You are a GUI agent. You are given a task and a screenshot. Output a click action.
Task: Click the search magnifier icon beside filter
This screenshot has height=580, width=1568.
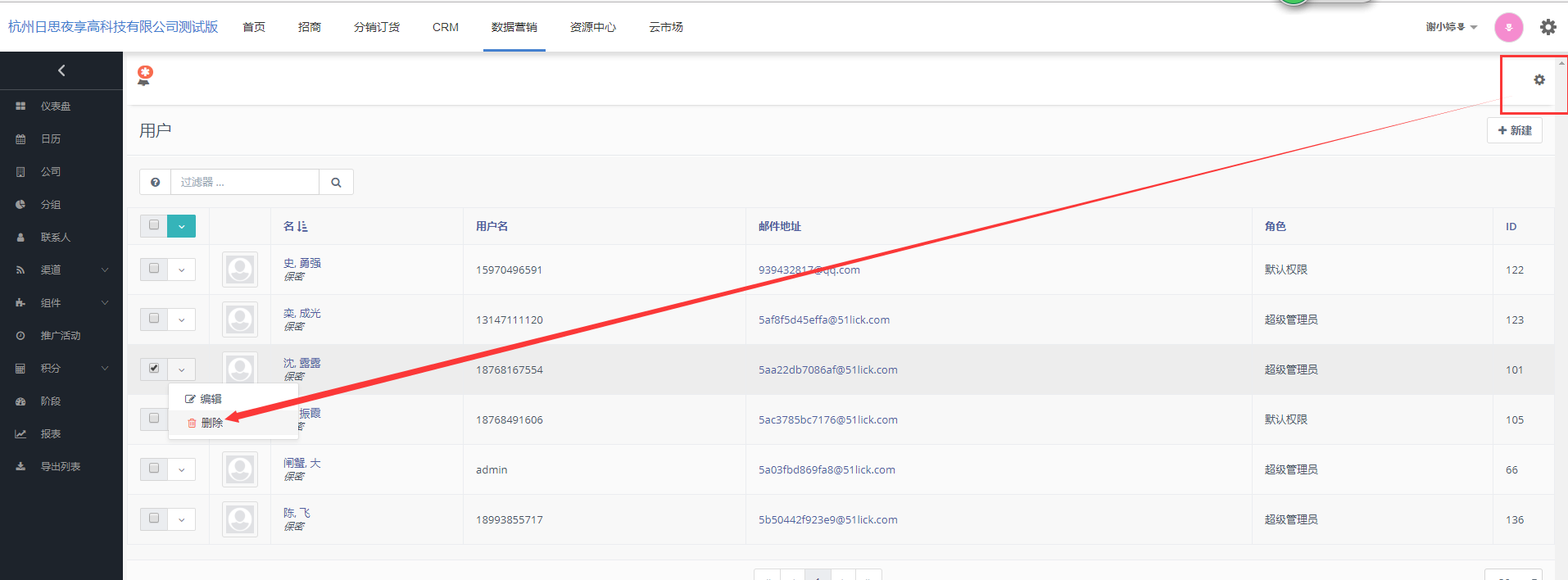click(336, 183)
